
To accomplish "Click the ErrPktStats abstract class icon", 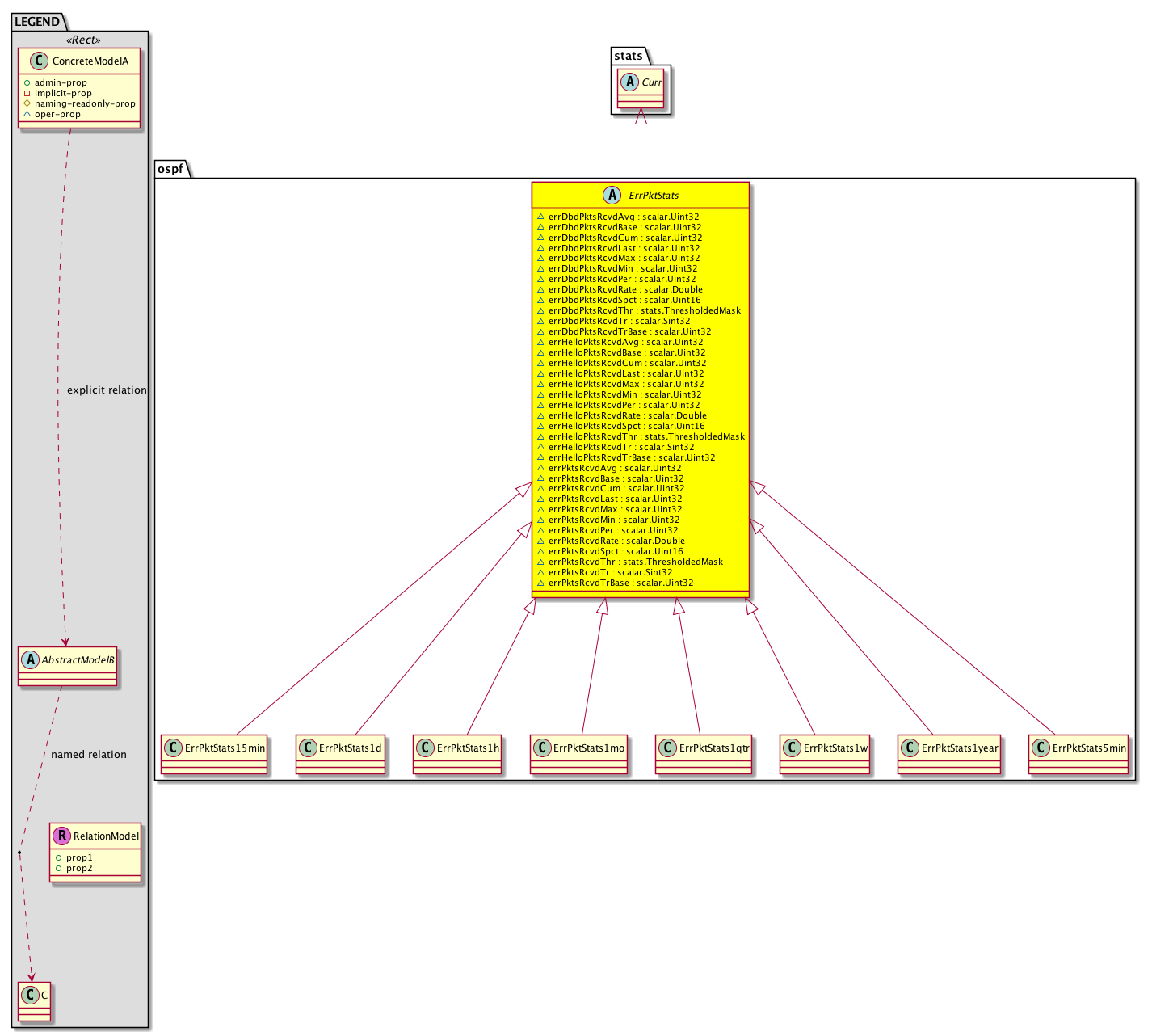I will tap(612, 196).
